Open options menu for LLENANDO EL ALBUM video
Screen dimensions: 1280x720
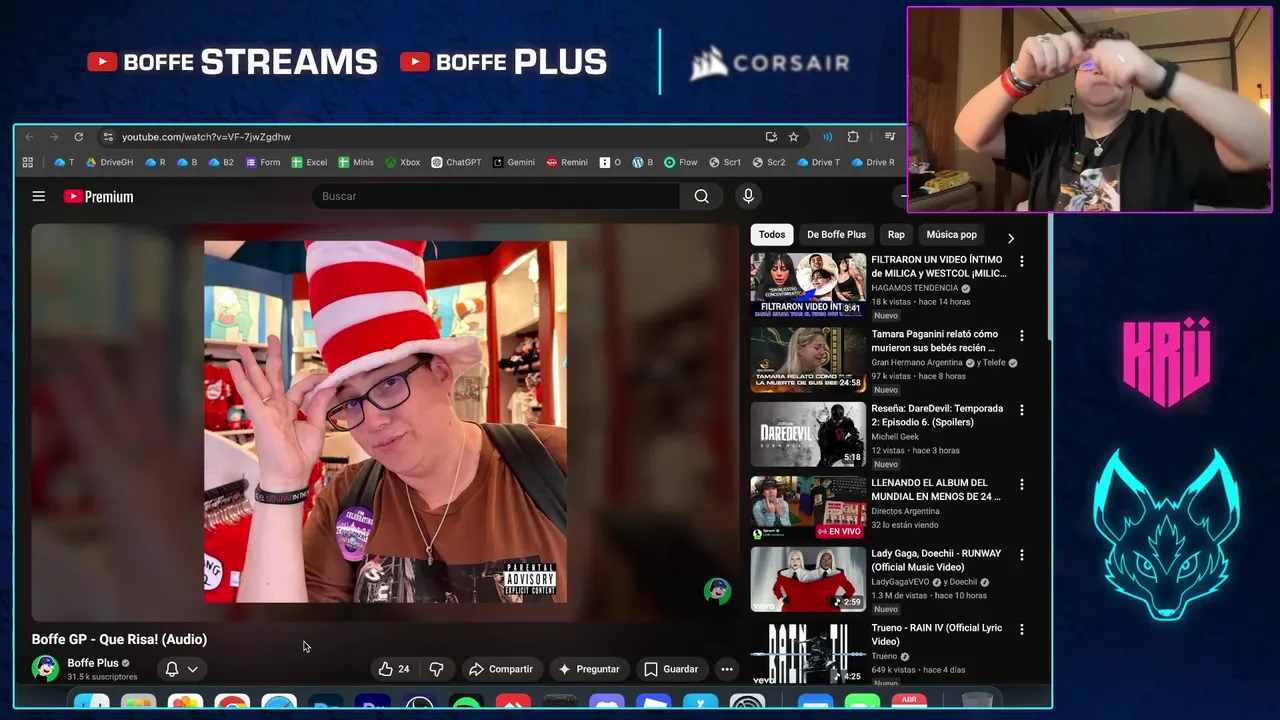pyautogui.click(x=1021, y=484)
